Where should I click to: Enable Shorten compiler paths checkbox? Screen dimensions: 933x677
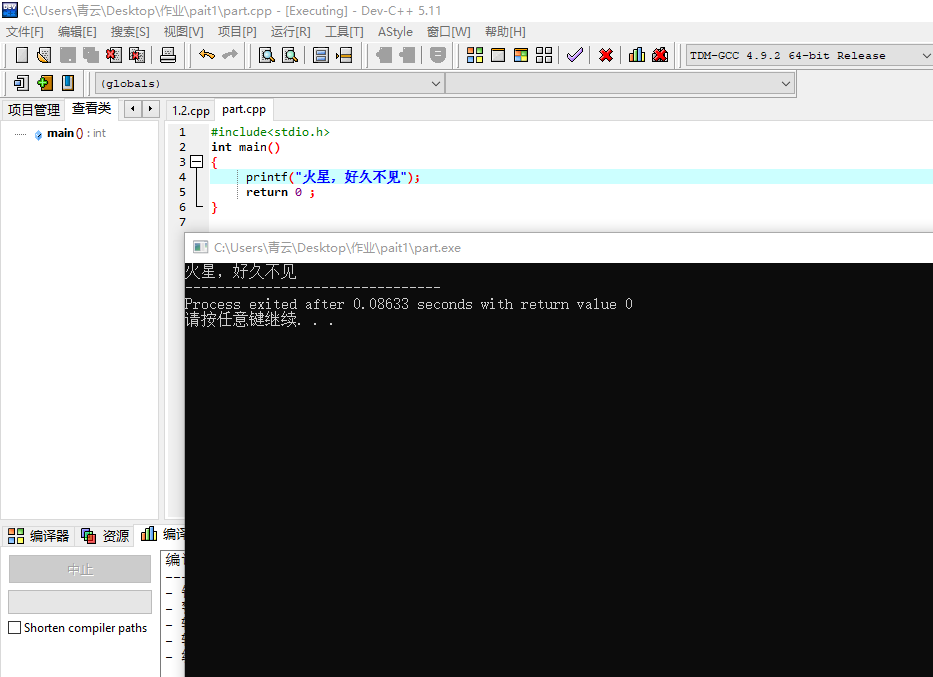(15, 628)
